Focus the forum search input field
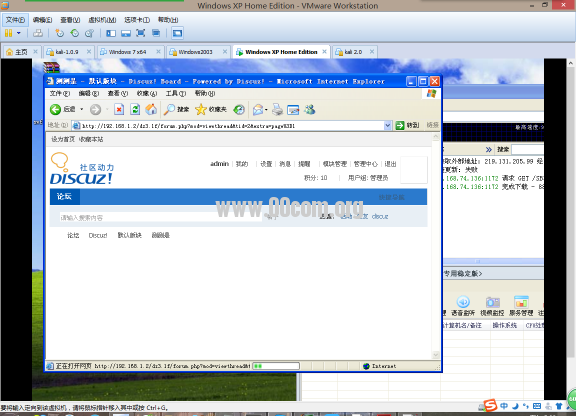Viewport: 576px width, 416px height. tap(161, 218)
